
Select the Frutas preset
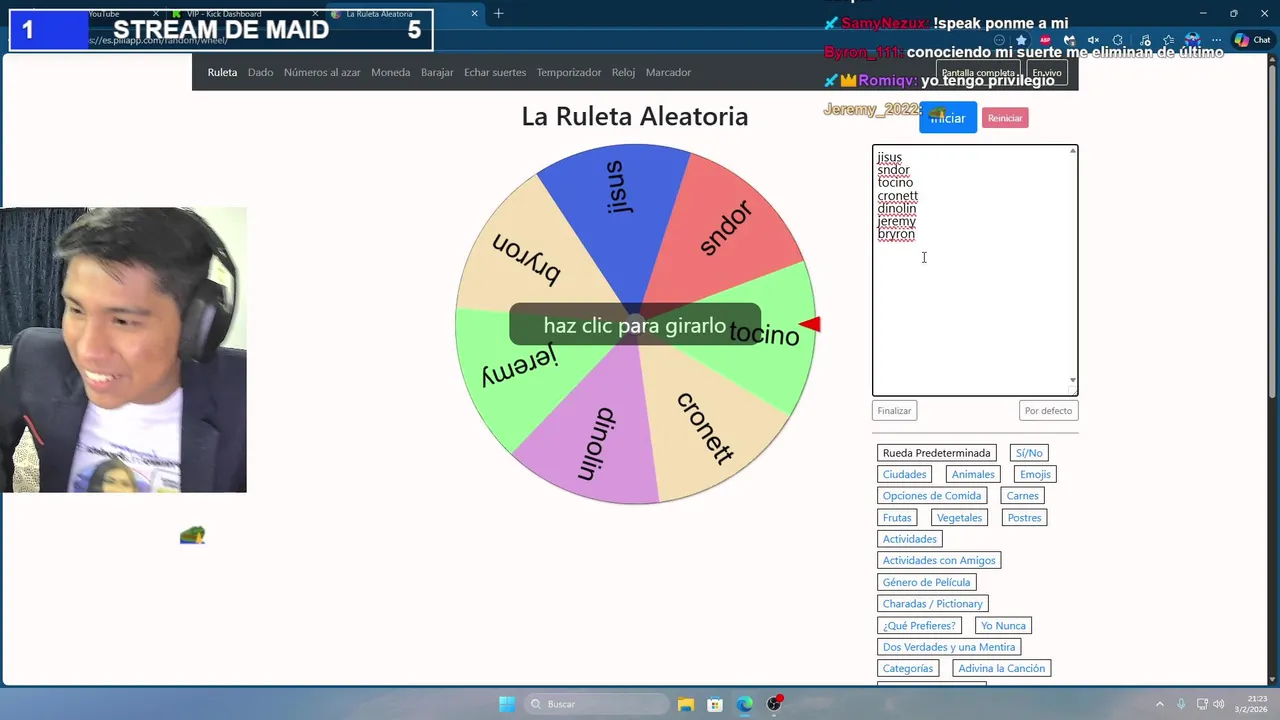tap(897, 518)
